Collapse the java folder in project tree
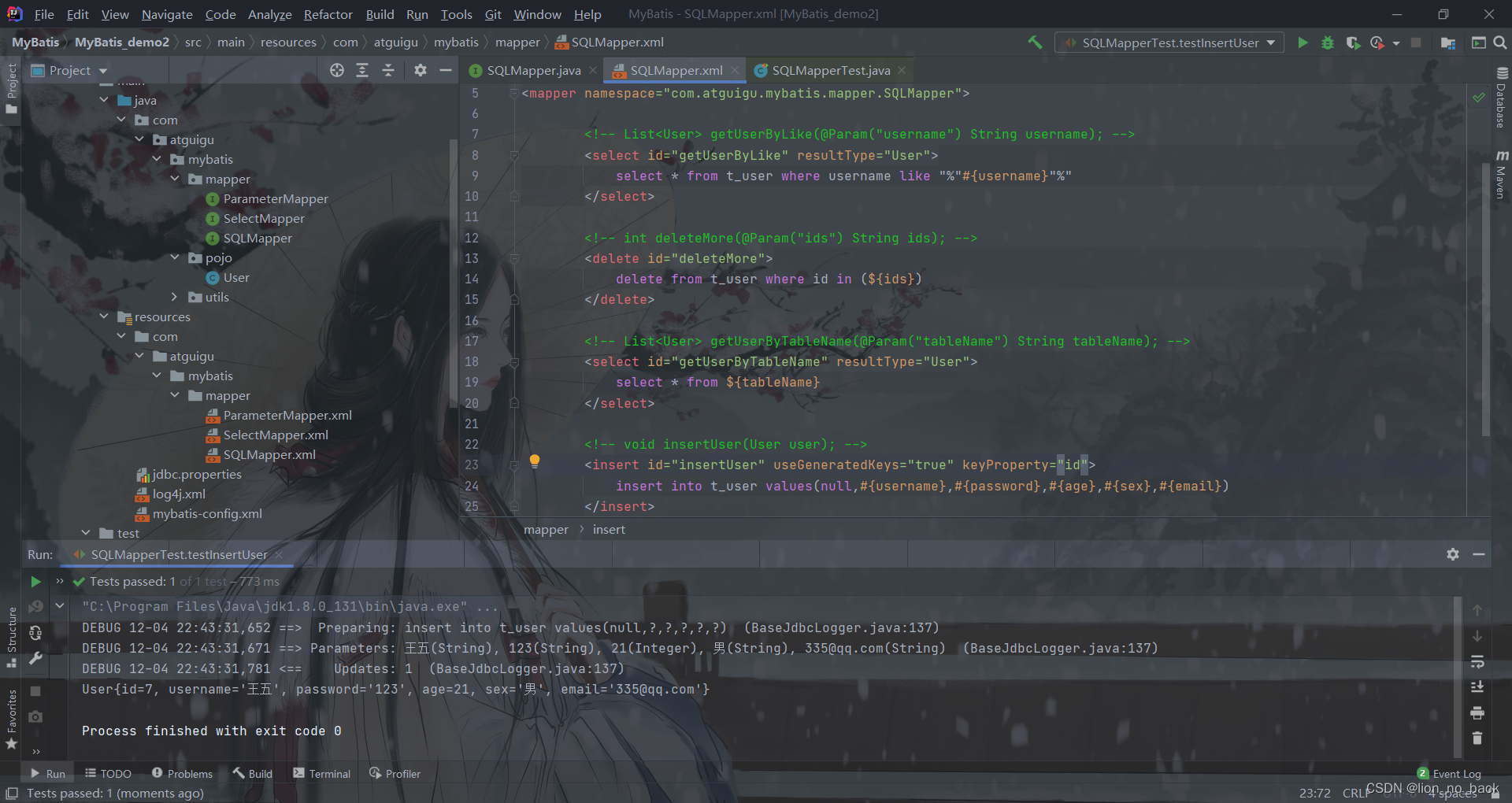The image size is (1512, 803). pos(104,100)
